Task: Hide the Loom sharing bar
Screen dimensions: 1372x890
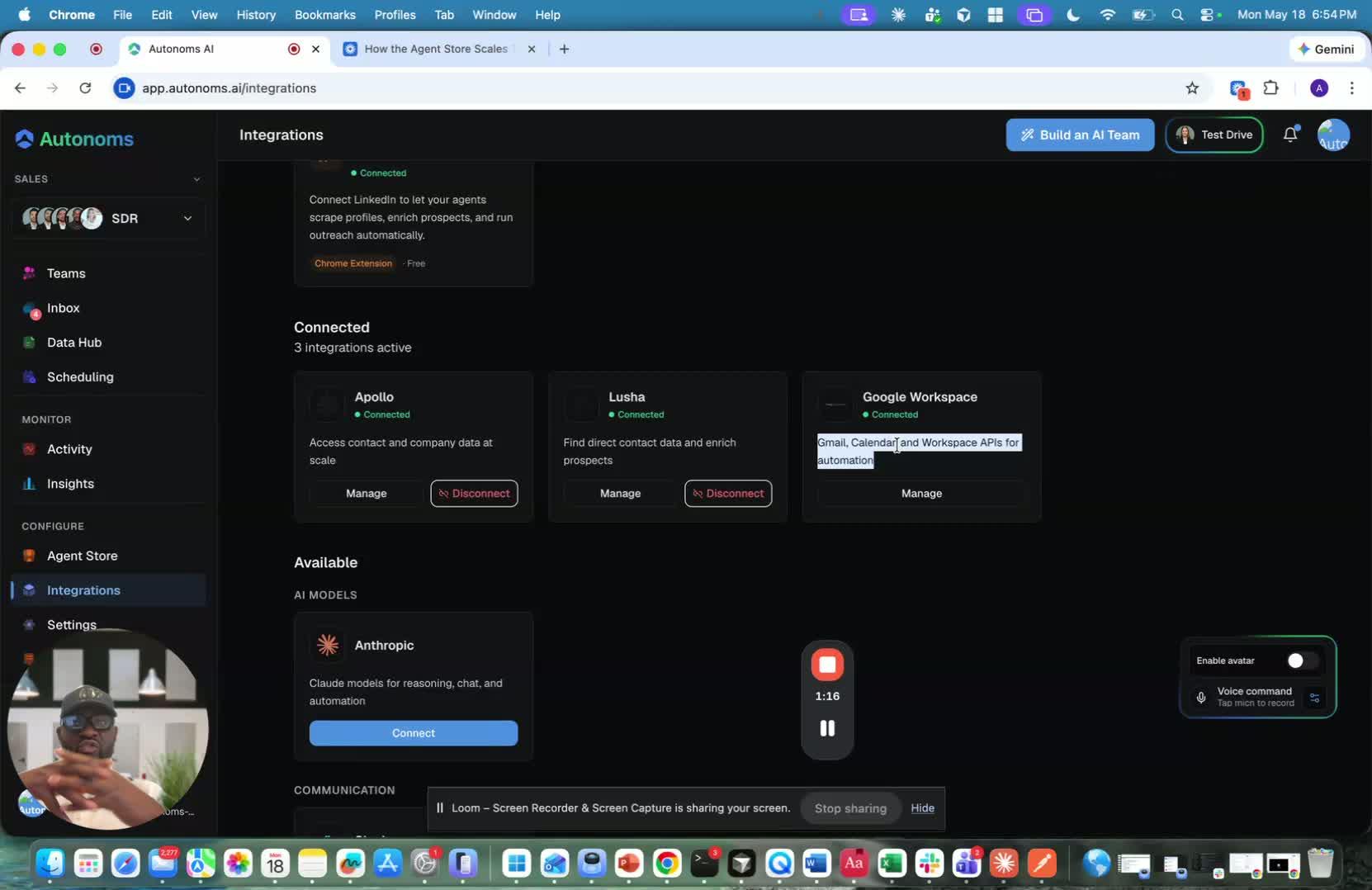Action: pyautogui.click(x=922, y=808)
